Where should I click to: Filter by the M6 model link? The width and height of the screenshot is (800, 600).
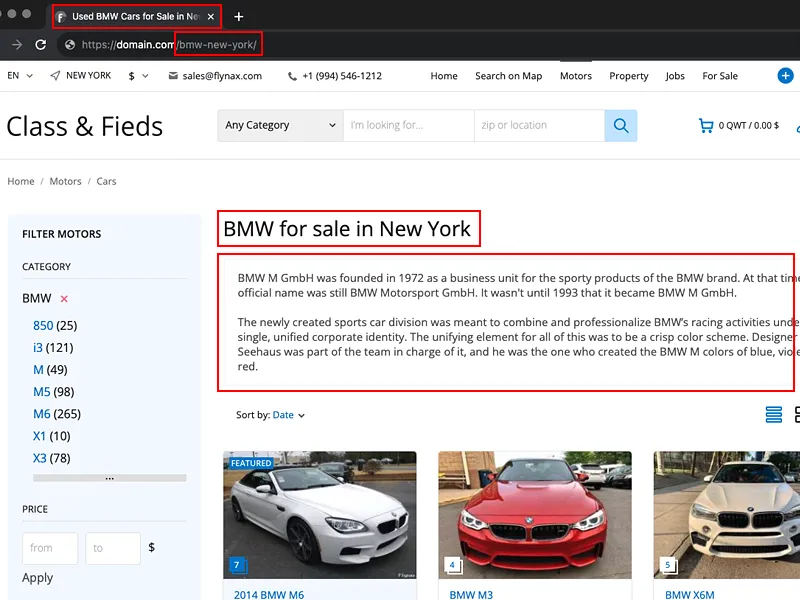(42, 414)
